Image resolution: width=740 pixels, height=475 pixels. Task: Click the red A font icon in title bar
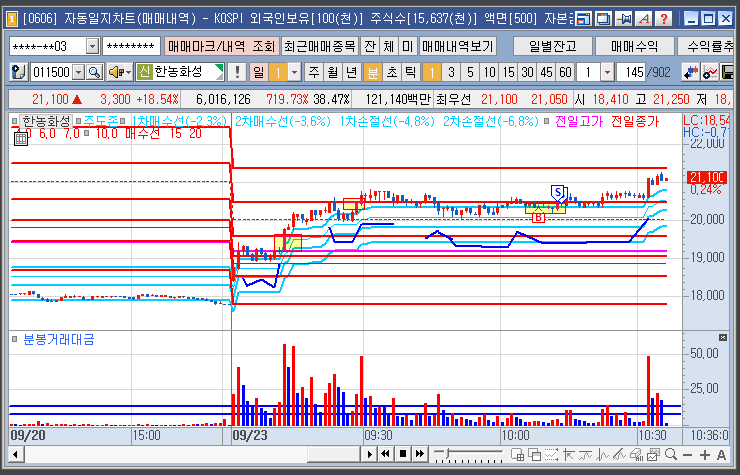[644, 19]
